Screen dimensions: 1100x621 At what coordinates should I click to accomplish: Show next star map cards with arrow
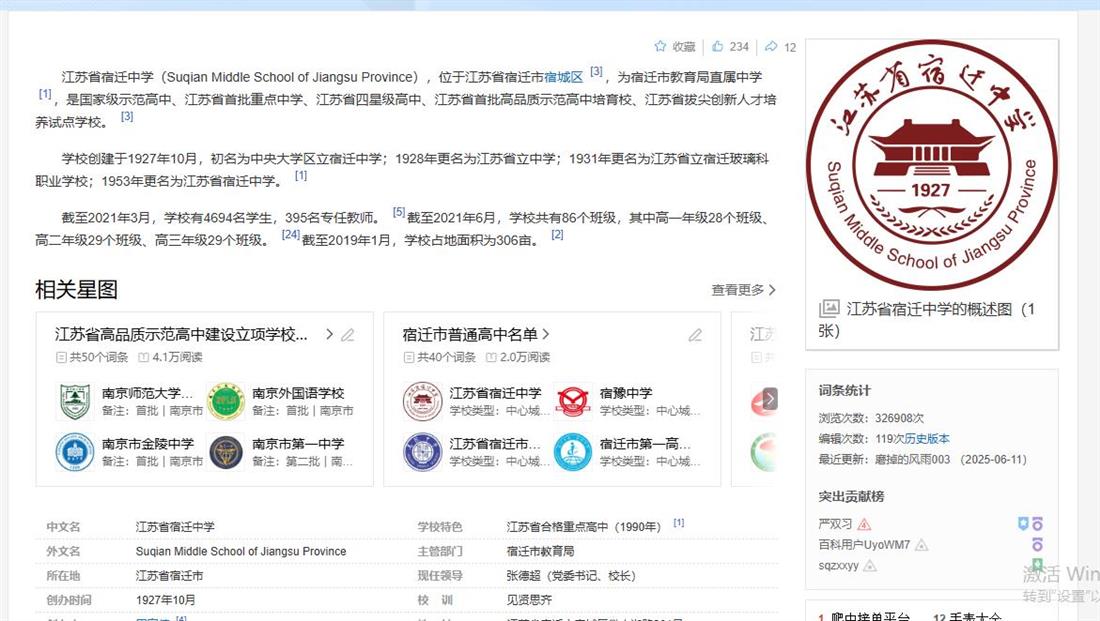coord(770,399)
